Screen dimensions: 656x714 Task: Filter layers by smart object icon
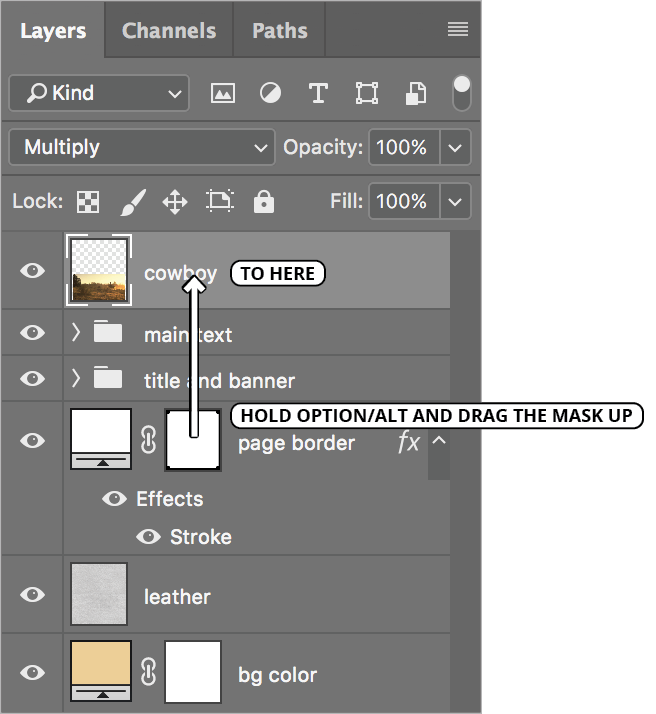[x=416, y=93]
